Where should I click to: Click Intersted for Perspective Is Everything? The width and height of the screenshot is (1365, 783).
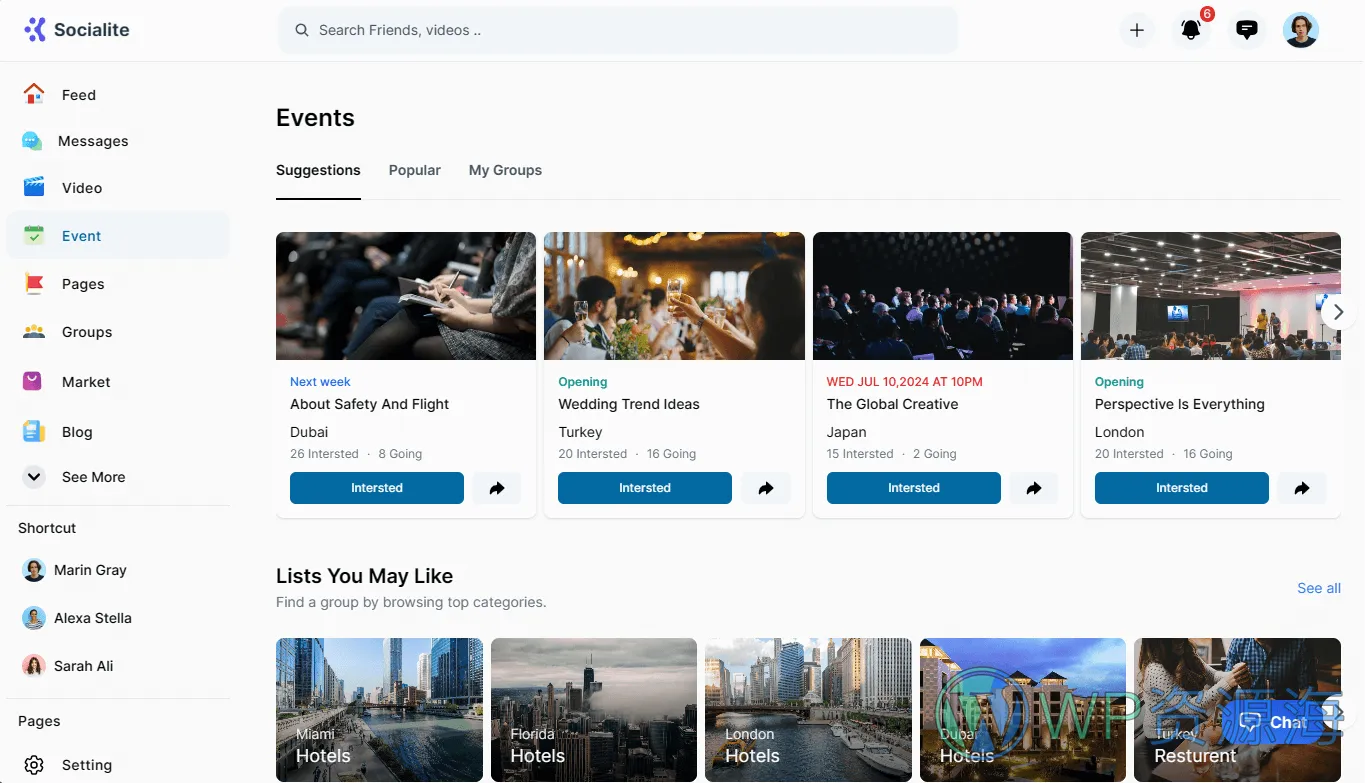(x=1181, y=488)
